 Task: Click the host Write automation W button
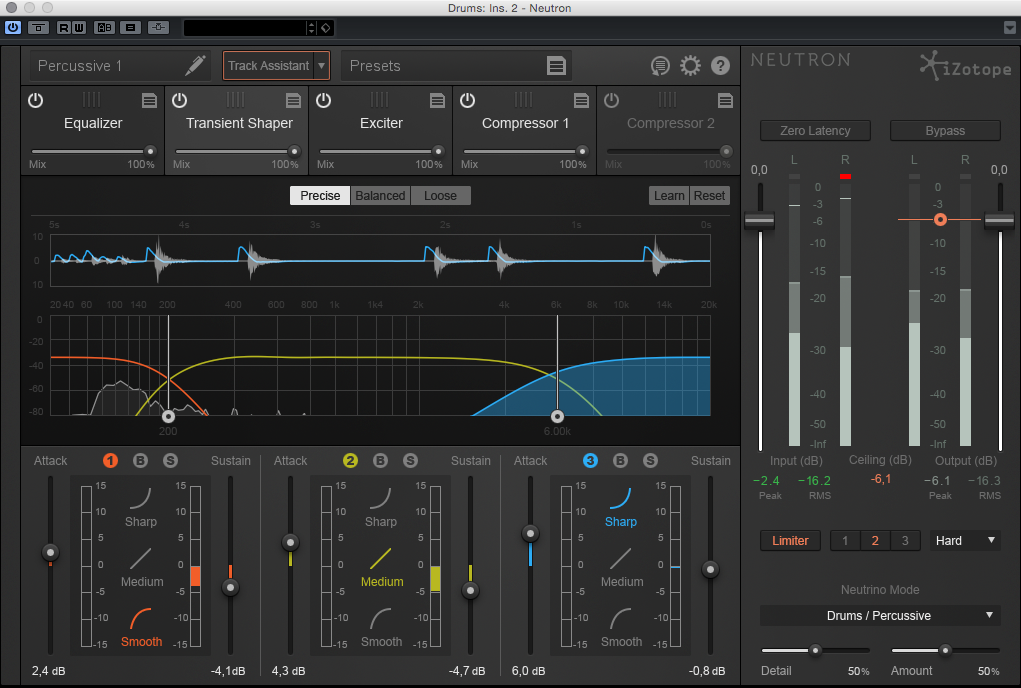[x=78, y=27]
